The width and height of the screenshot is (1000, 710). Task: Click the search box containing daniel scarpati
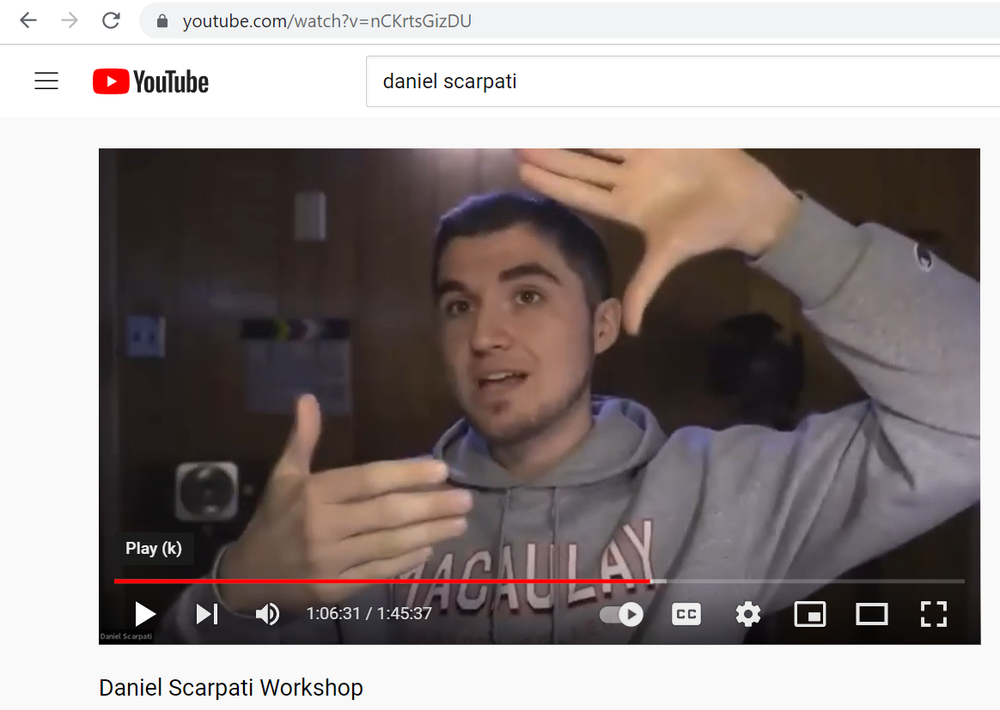coord(682,81)
